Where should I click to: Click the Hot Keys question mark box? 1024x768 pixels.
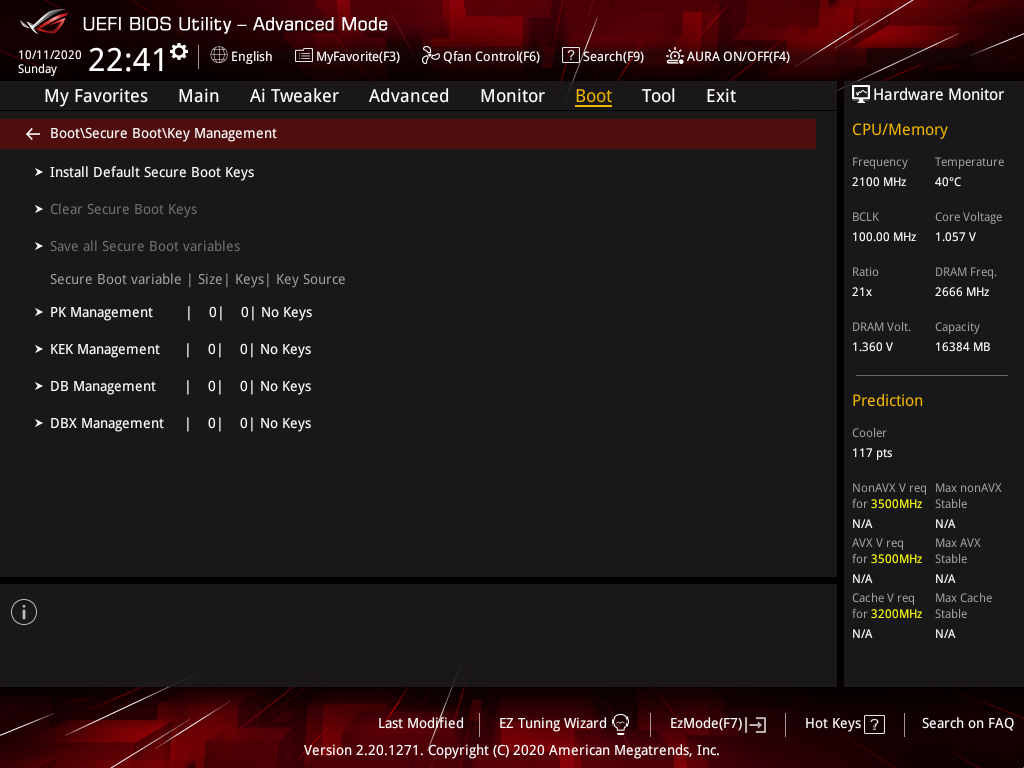point(874,724)
